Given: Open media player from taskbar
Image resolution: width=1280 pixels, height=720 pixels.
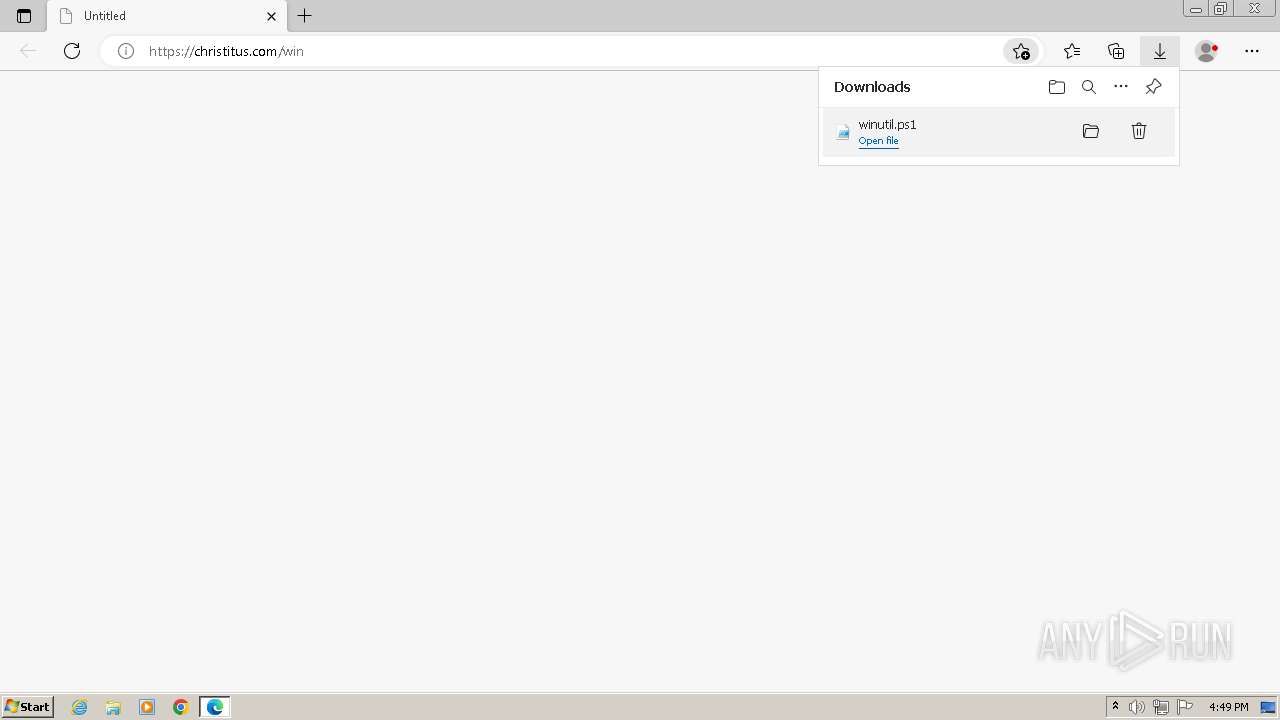Looking at the screenshot, I should [x=147, y=707].
